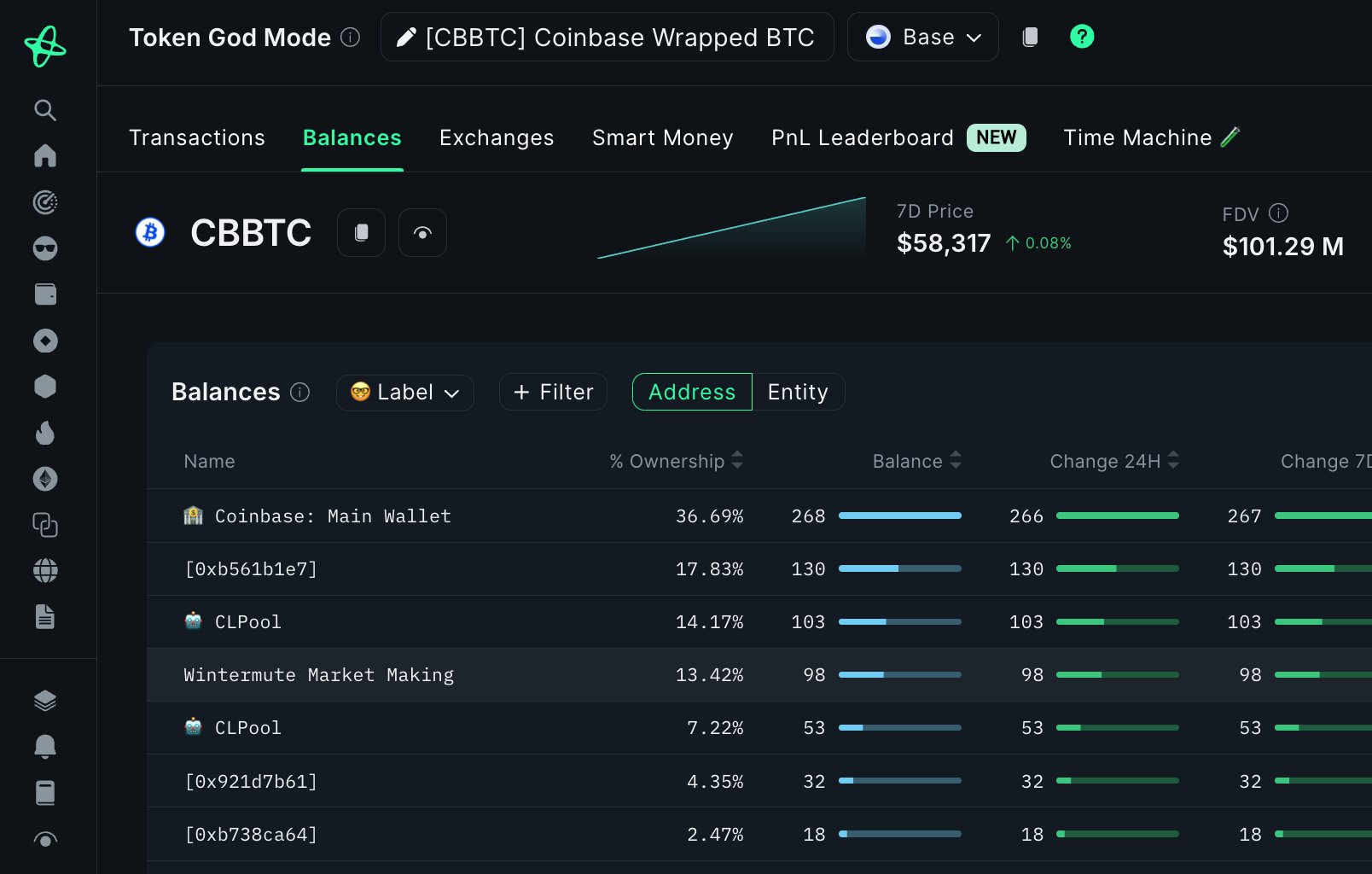Open the home icon in sidebar
The image size is (1372, 874).
45,156
